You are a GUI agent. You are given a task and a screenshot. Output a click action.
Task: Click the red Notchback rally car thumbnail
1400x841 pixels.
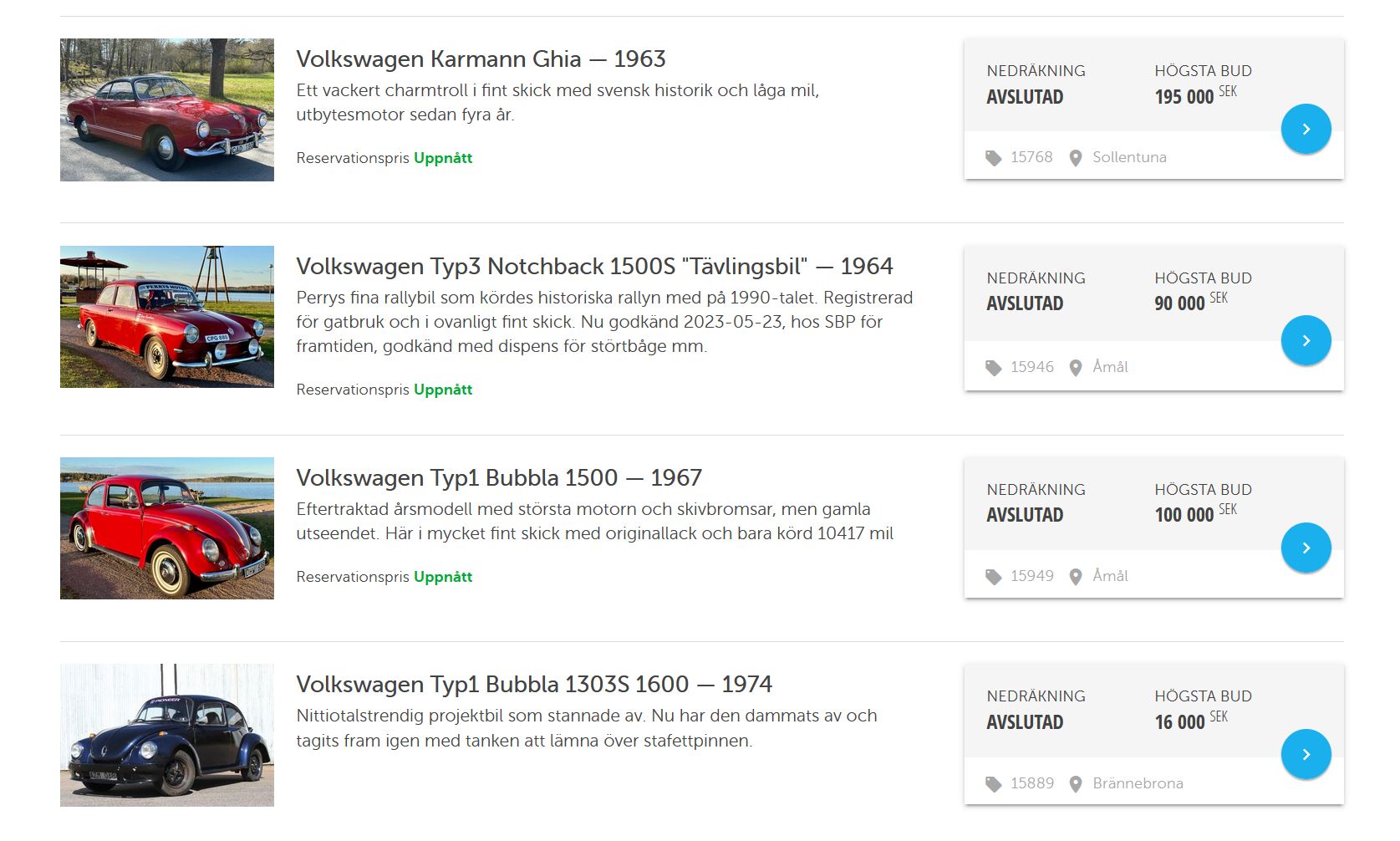167,317
